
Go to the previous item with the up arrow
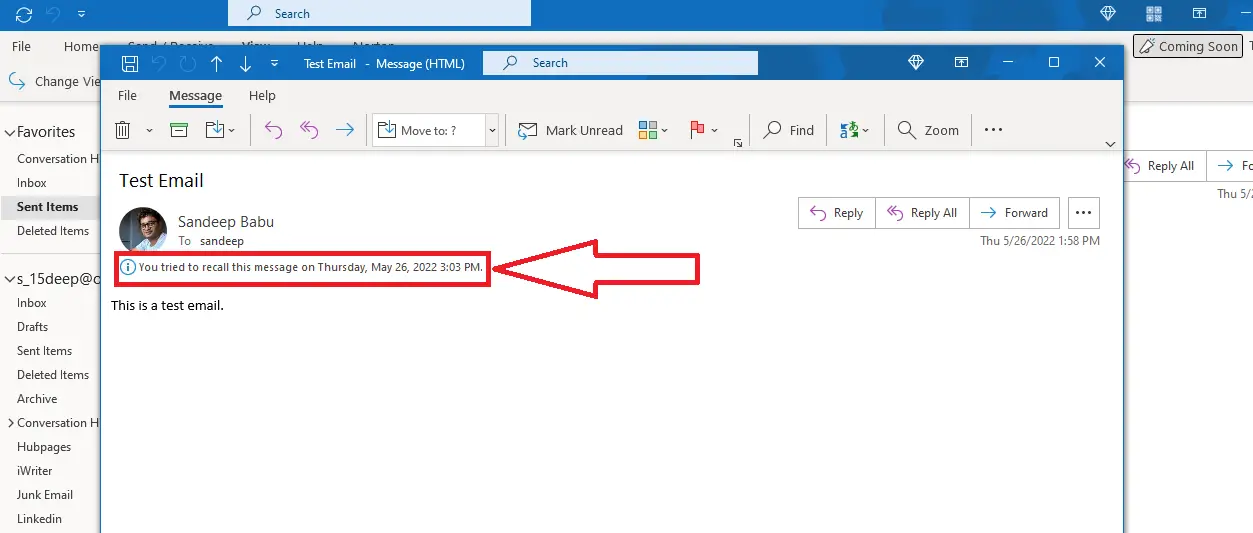pyautogui.click(x=216, y=63)
